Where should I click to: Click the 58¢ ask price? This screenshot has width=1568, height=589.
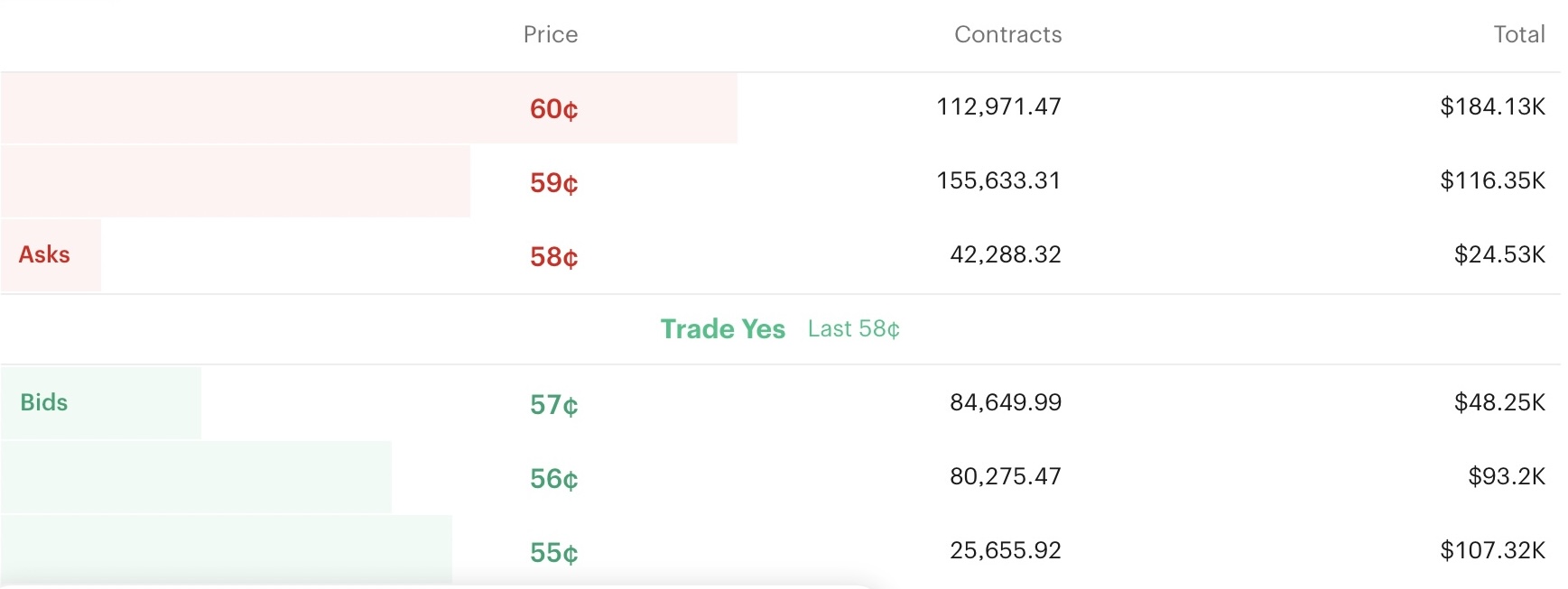click(553, 257)
